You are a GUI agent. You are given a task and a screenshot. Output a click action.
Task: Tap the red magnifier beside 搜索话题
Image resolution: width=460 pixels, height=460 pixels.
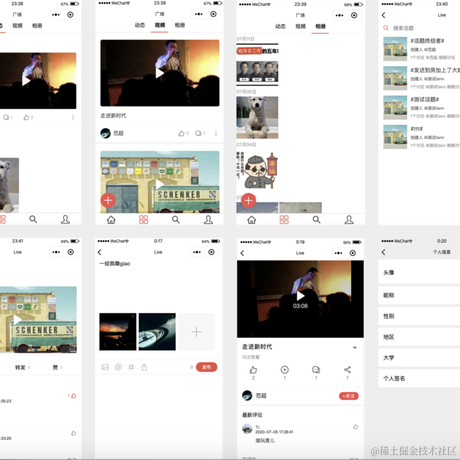386,28
